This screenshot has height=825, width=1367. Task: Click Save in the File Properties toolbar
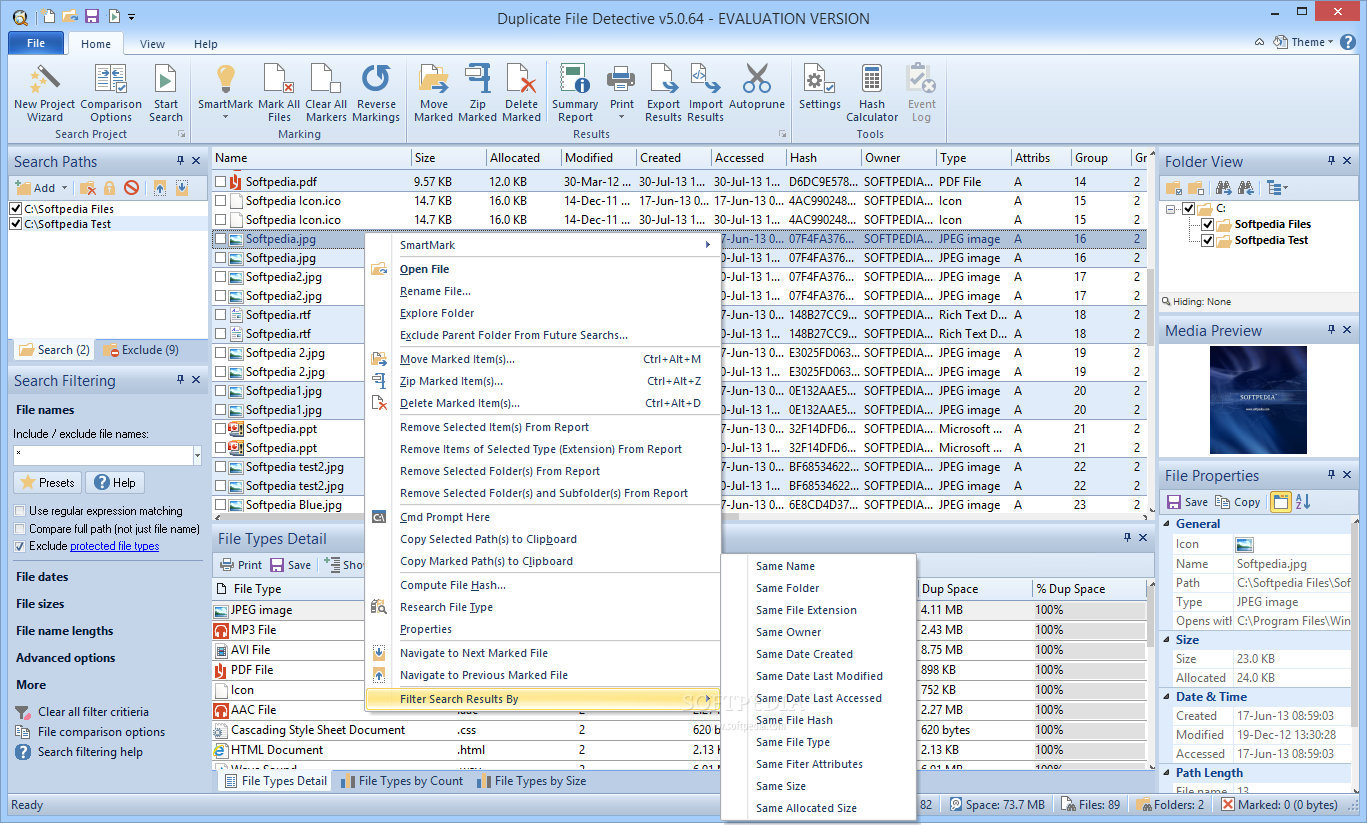click(1188, 502)
